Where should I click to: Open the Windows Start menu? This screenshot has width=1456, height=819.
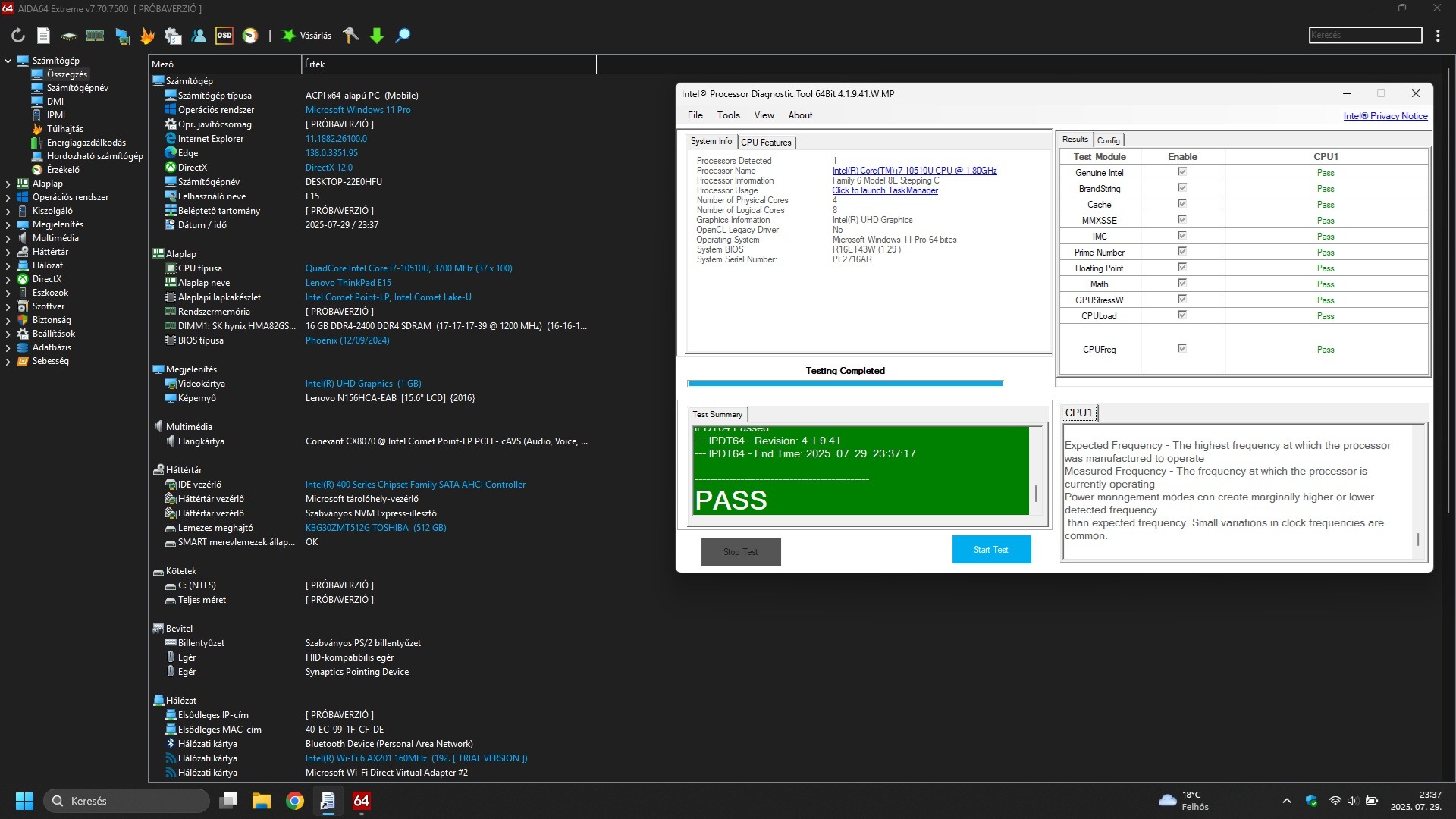pos(24,801)
